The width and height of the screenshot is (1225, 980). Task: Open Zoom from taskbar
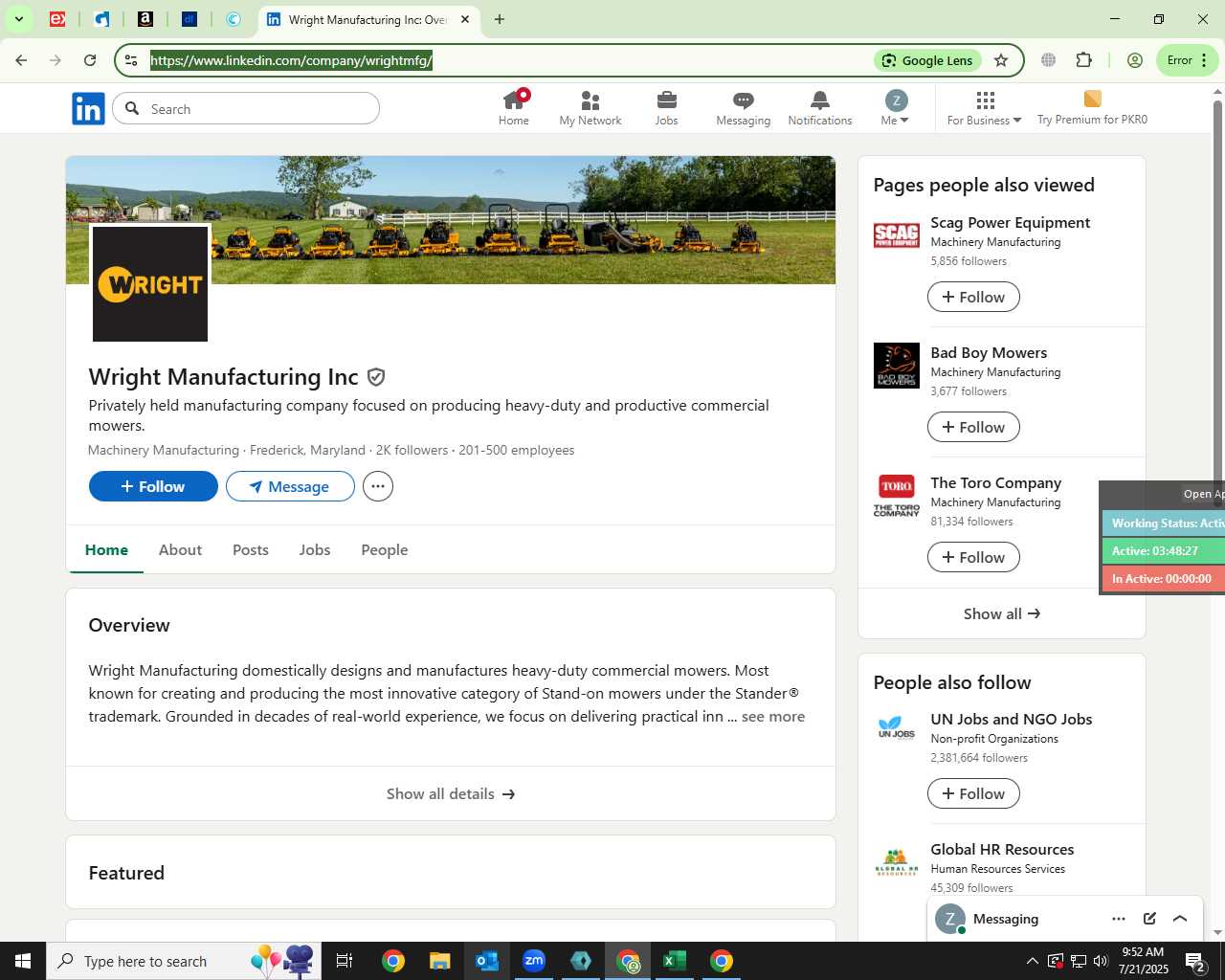(x=534, y=961)
